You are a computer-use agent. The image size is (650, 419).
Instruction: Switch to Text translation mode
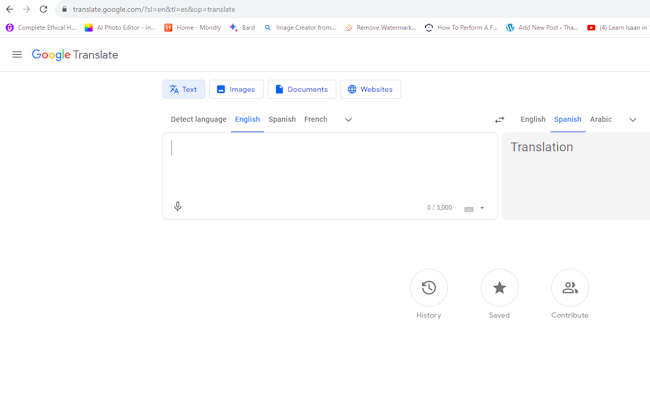184,89
